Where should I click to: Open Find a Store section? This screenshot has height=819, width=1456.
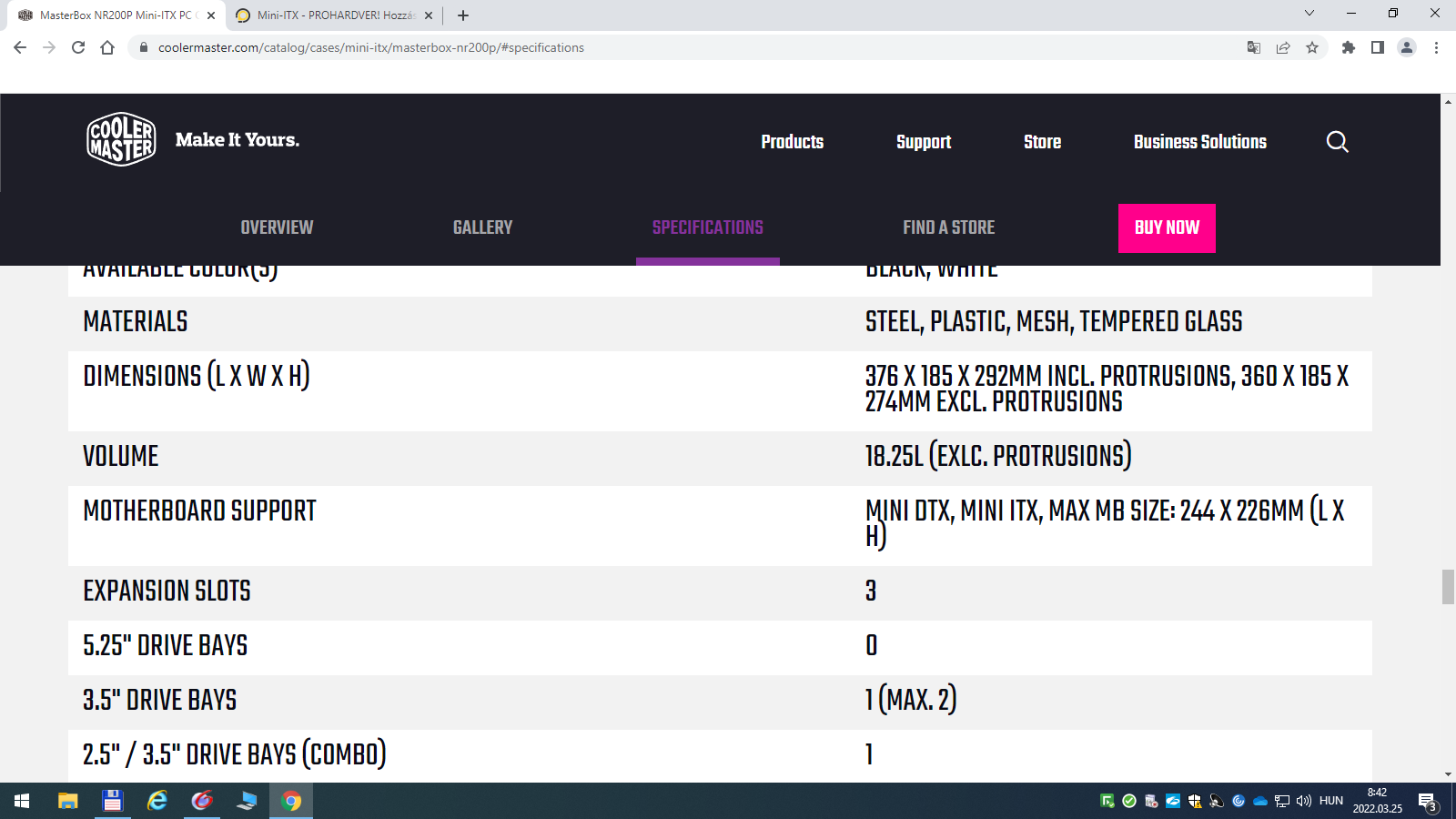949,227
